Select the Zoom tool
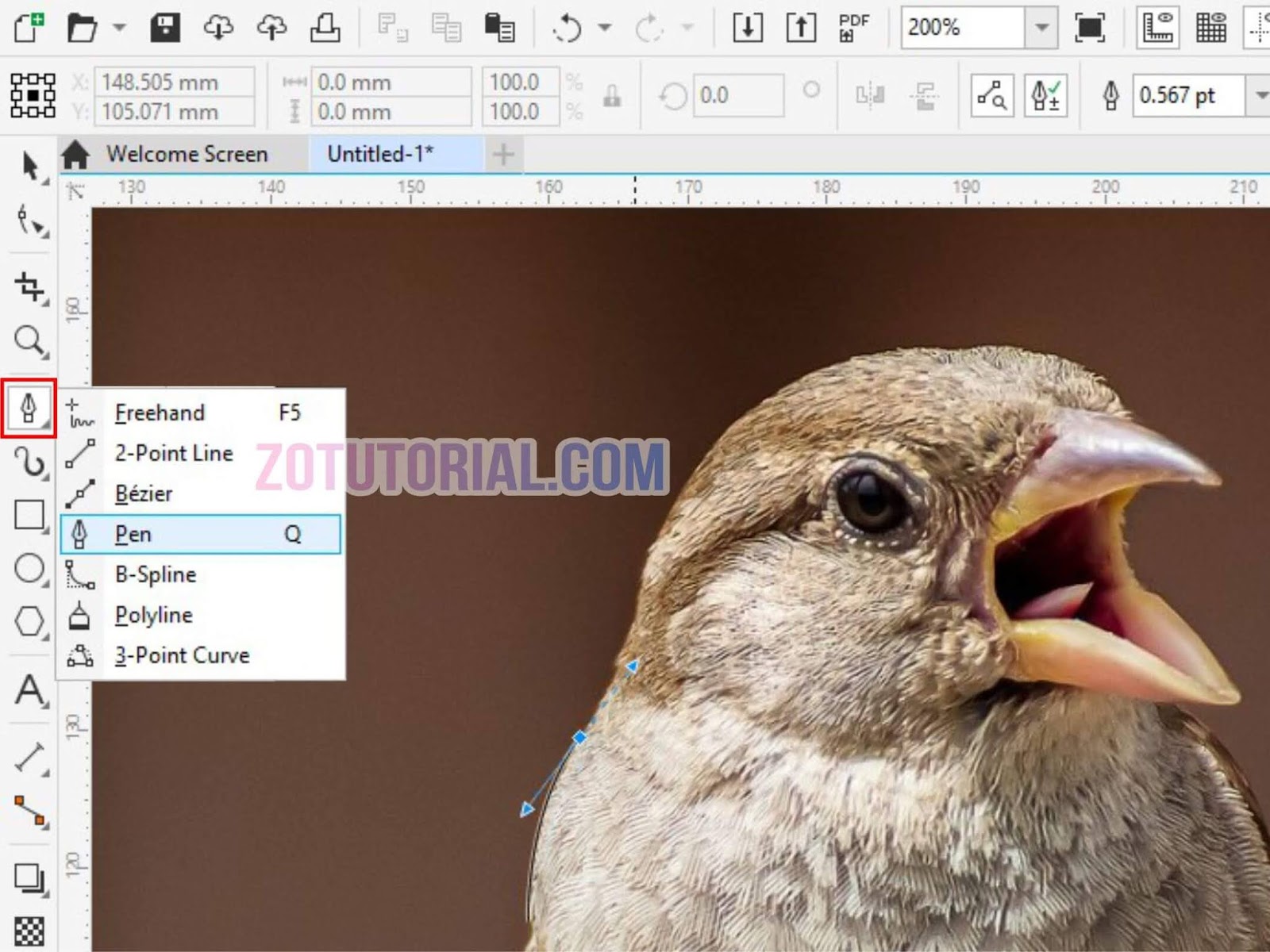 click(x=30, y=341)
